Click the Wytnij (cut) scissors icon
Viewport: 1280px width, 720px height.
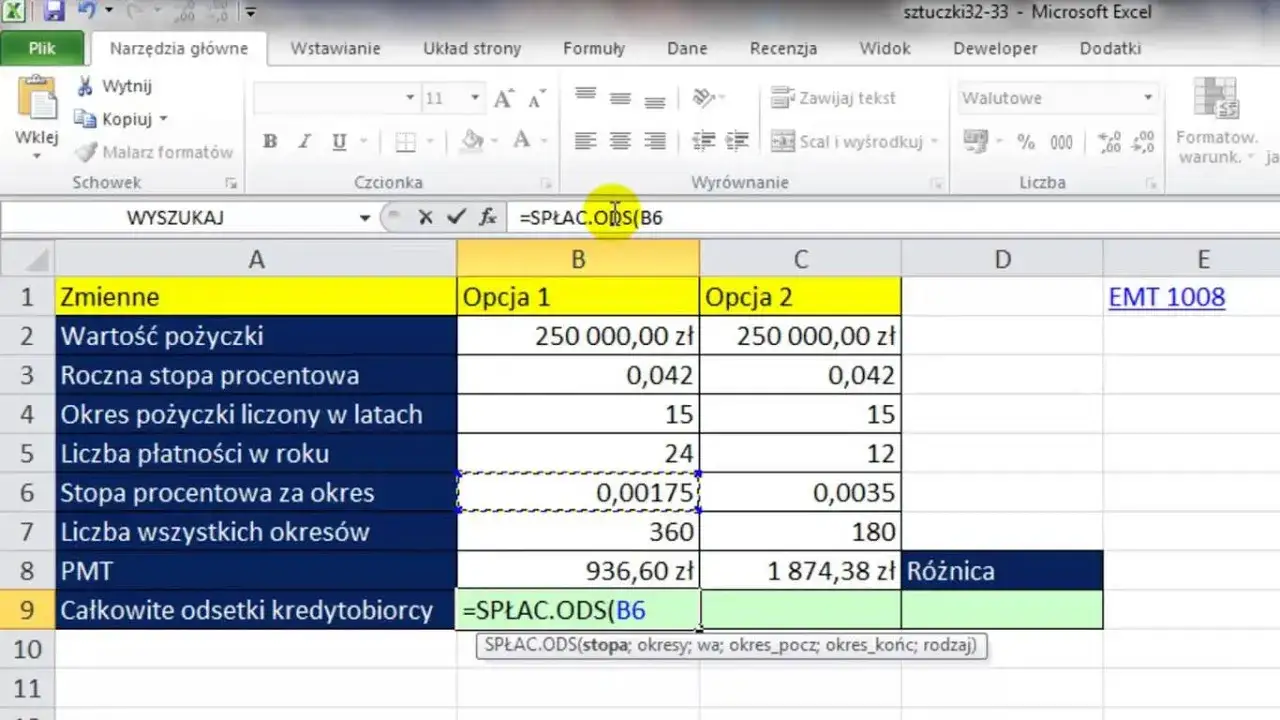coord(86,87)
